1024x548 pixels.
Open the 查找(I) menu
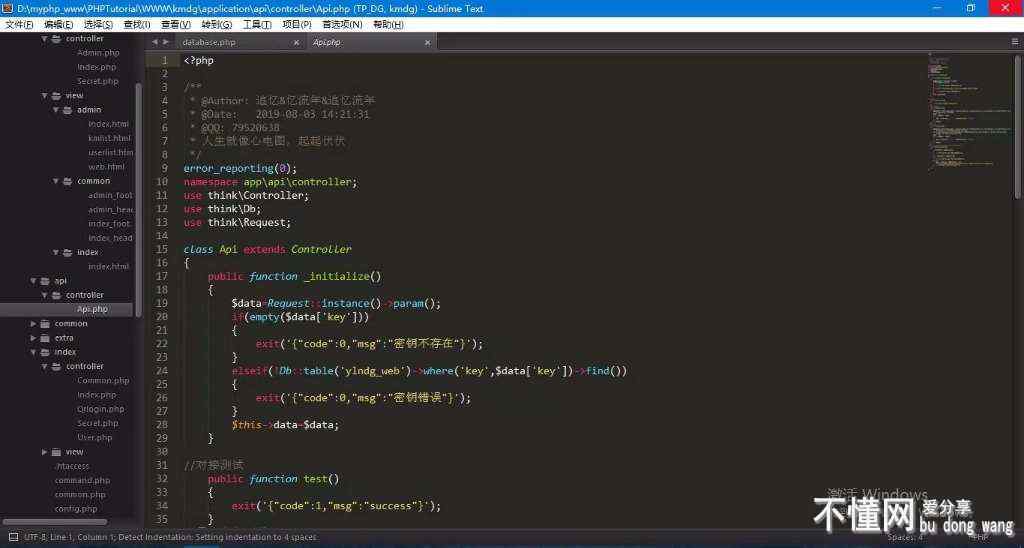[x=137, y=24]
